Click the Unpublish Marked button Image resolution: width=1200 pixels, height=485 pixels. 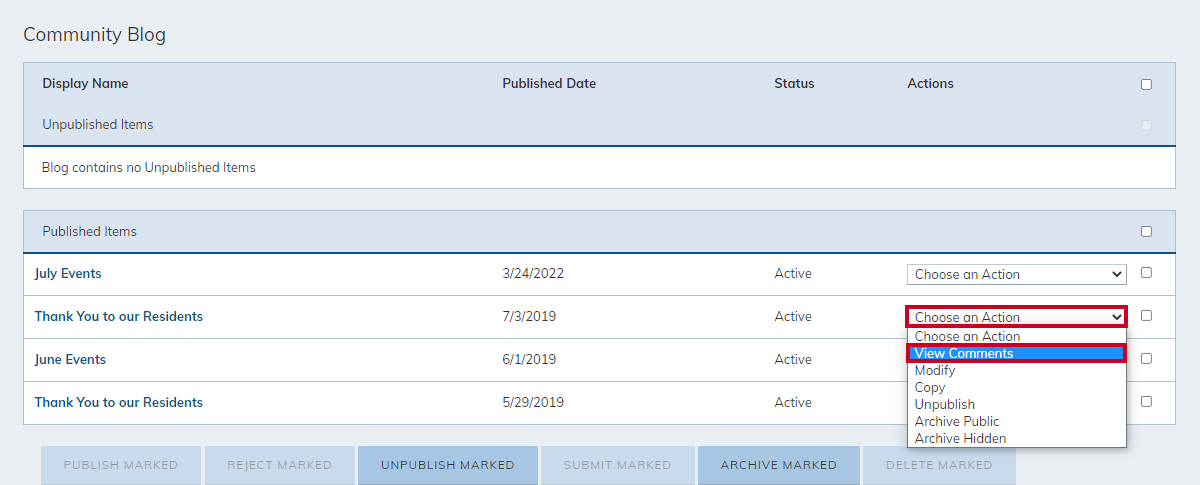point(448,465)
